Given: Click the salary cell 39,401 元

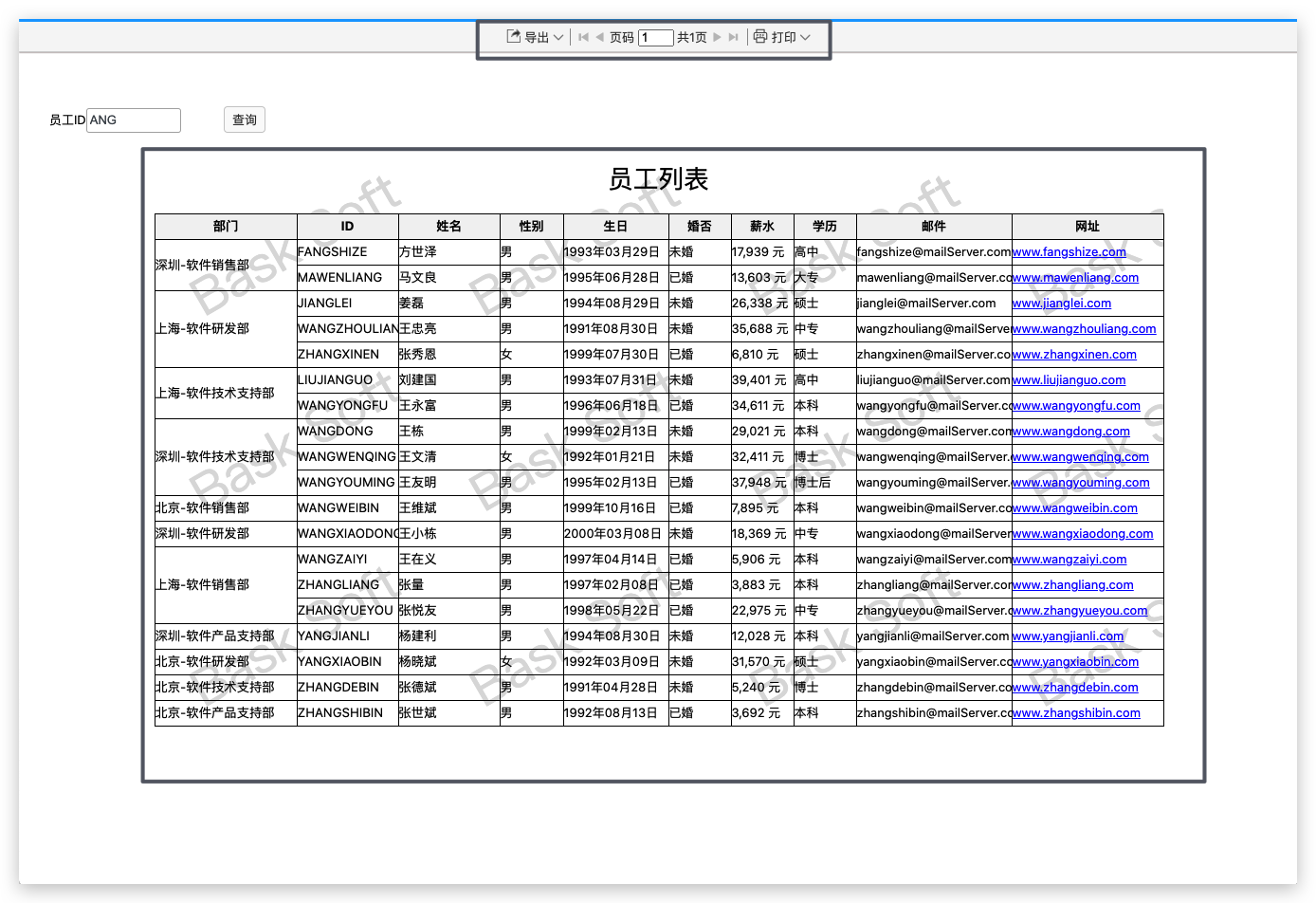Looking at the screenshot, I should [x=762, y=380].
